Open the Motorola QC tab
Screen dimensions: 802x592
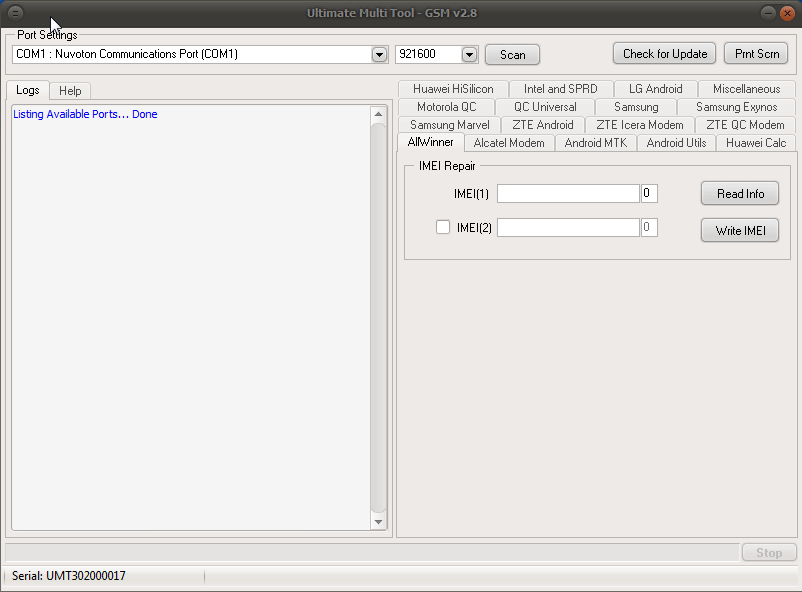[447, 107]
